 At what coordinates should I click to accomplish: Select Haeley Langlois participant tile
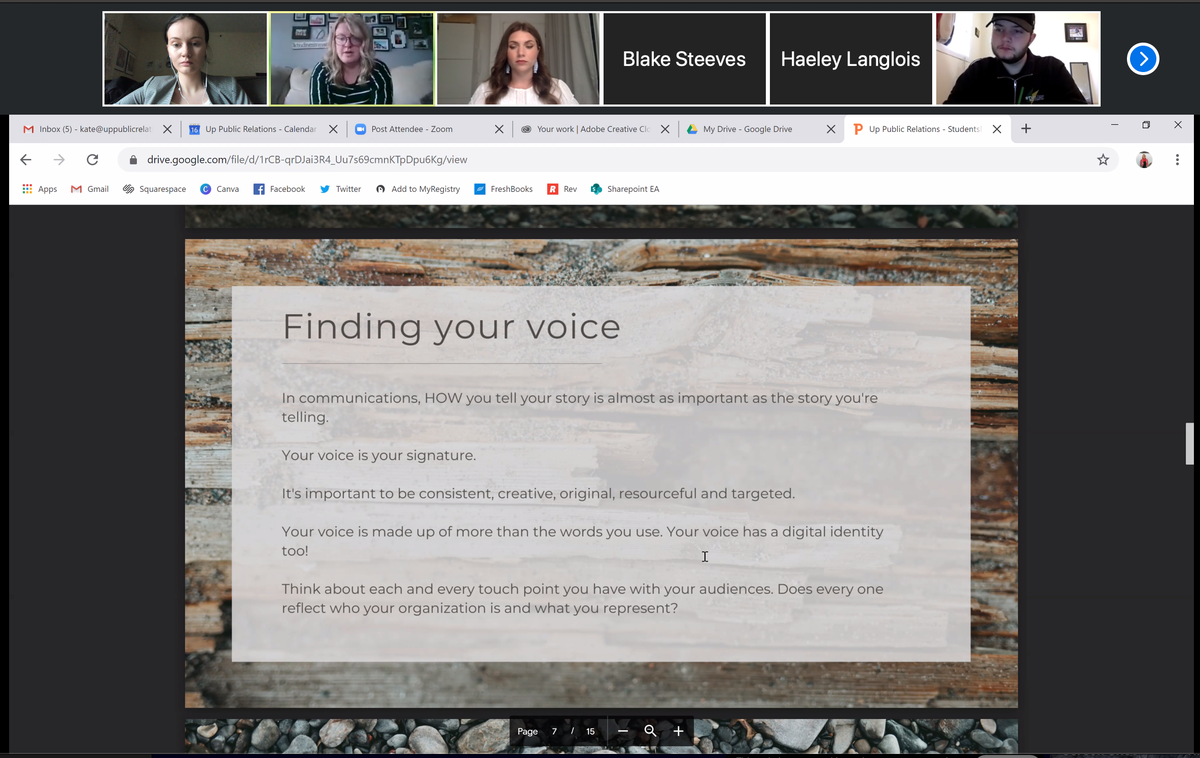click(x=850, y=59)
